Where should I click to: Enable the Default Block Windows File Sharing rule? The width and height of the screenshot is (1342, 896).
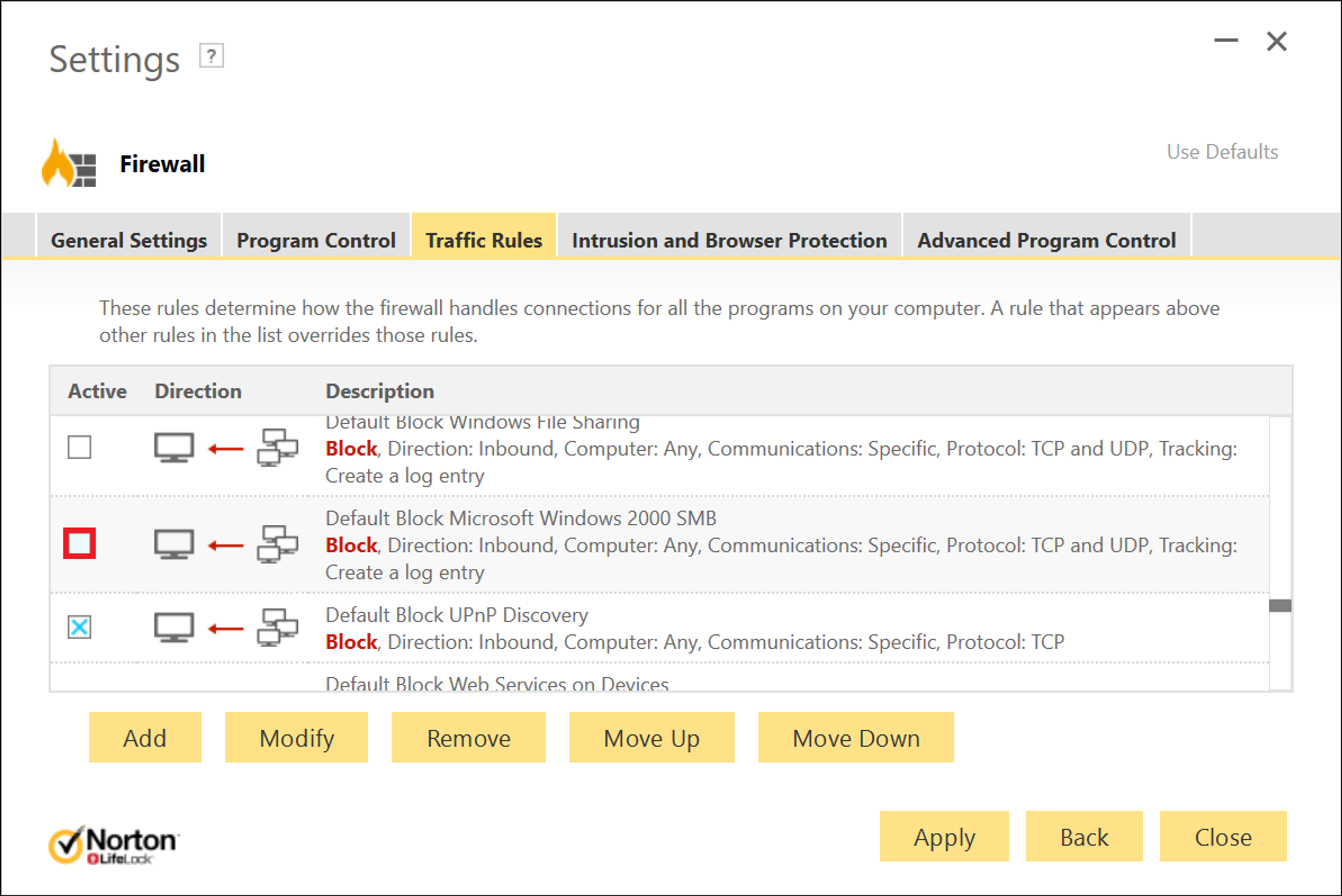click(x=79, y=447)
